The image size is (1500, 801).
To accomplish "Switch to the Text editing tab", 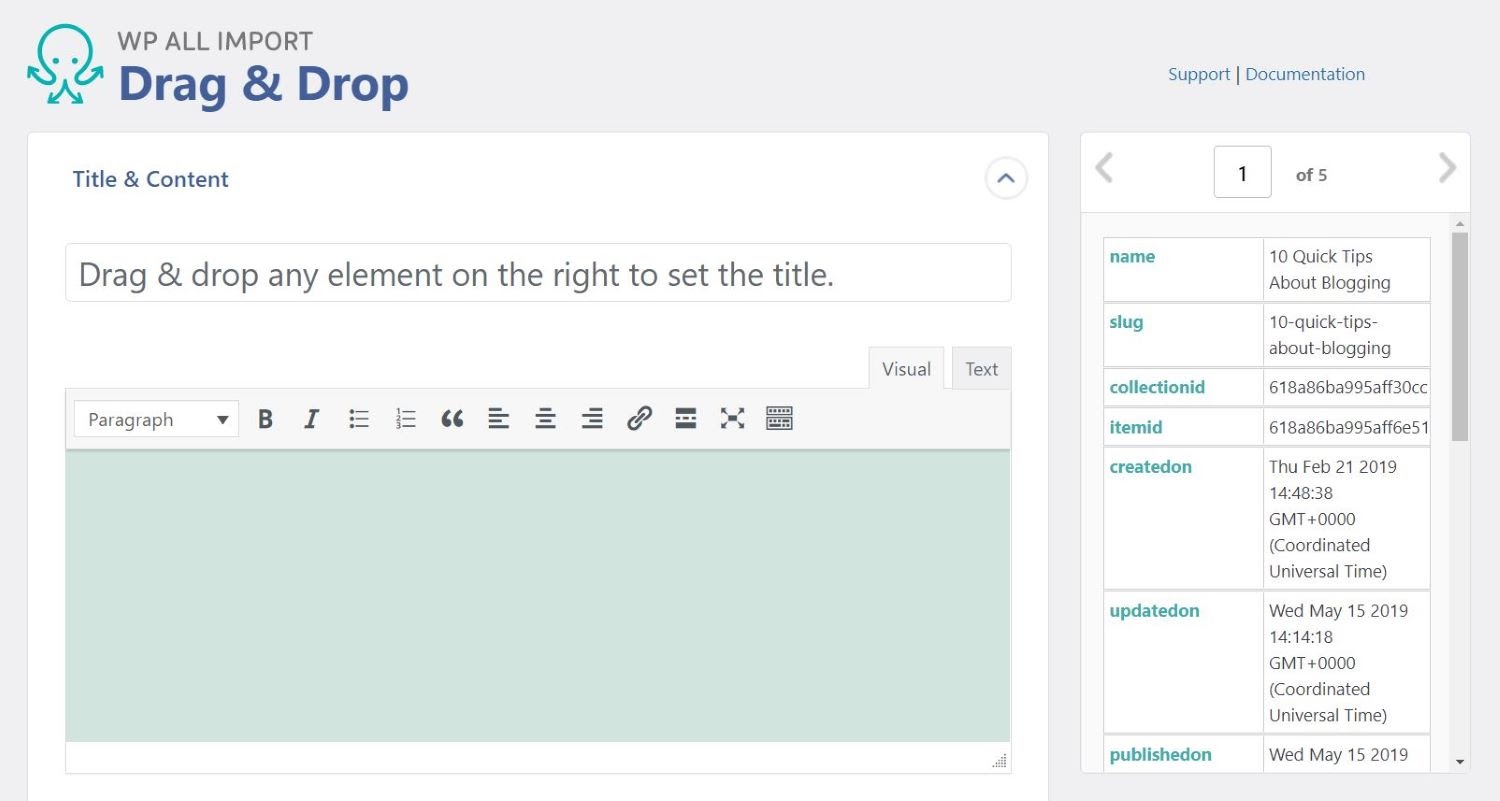I will click(x=981, y=368).
